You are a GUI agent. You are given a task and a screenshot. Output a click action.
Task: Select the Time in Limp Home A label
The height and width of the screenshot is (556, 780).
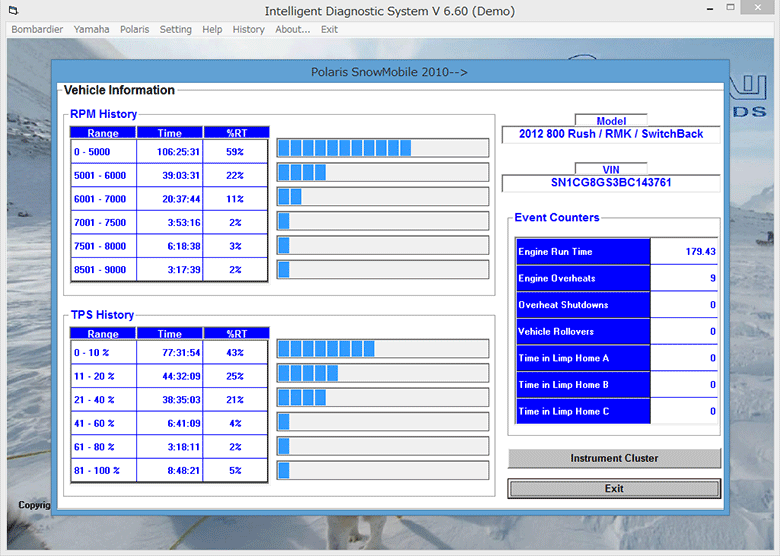point(583,358)
